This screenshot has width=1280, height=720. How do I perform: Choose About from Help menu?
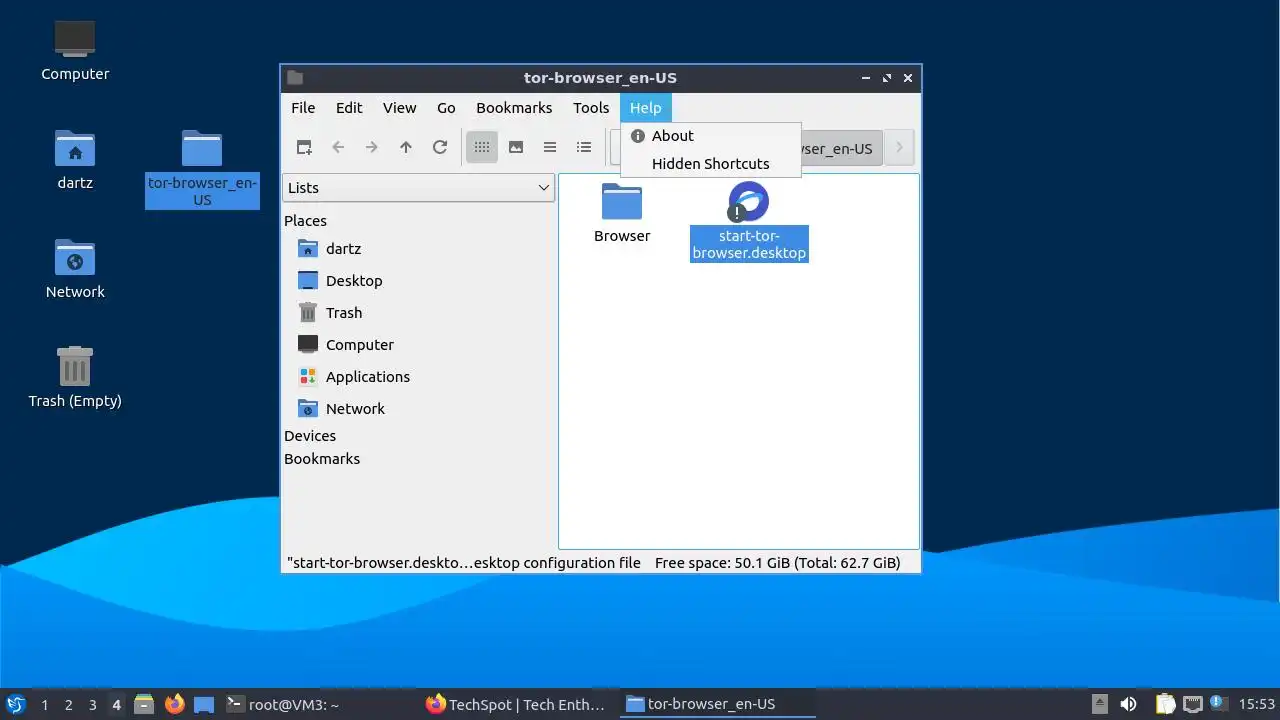710,136
